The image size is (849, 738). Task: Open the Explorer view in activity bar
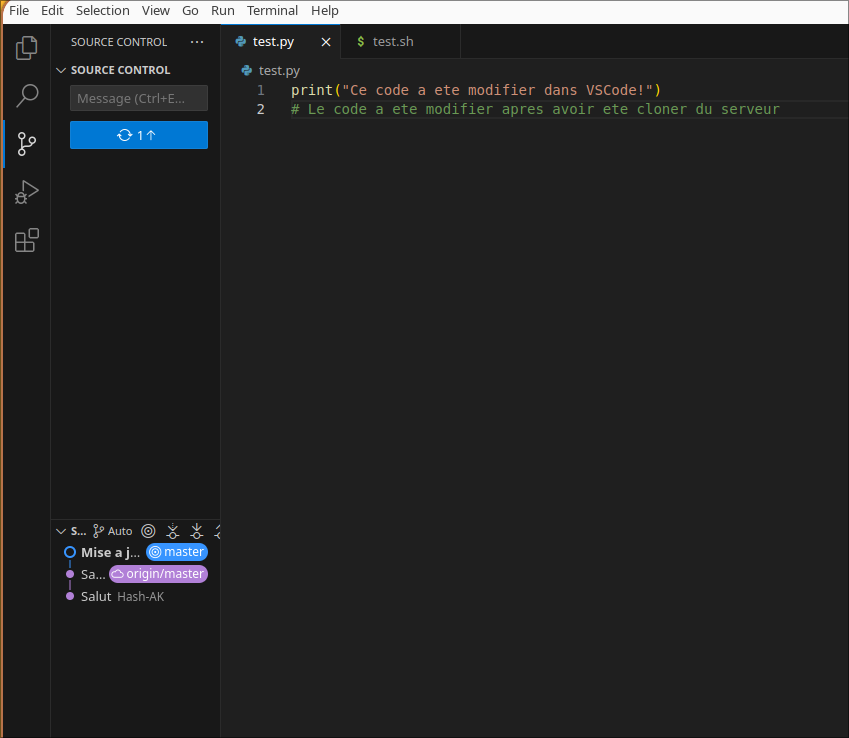(27, 47)
